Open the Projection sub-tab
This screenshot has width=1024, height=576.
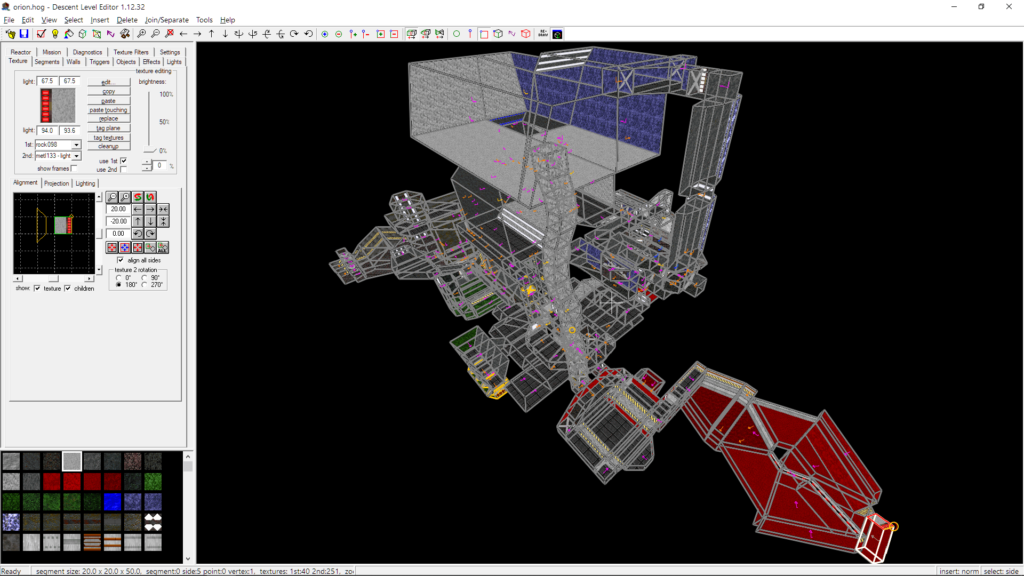tap(56, 183)
